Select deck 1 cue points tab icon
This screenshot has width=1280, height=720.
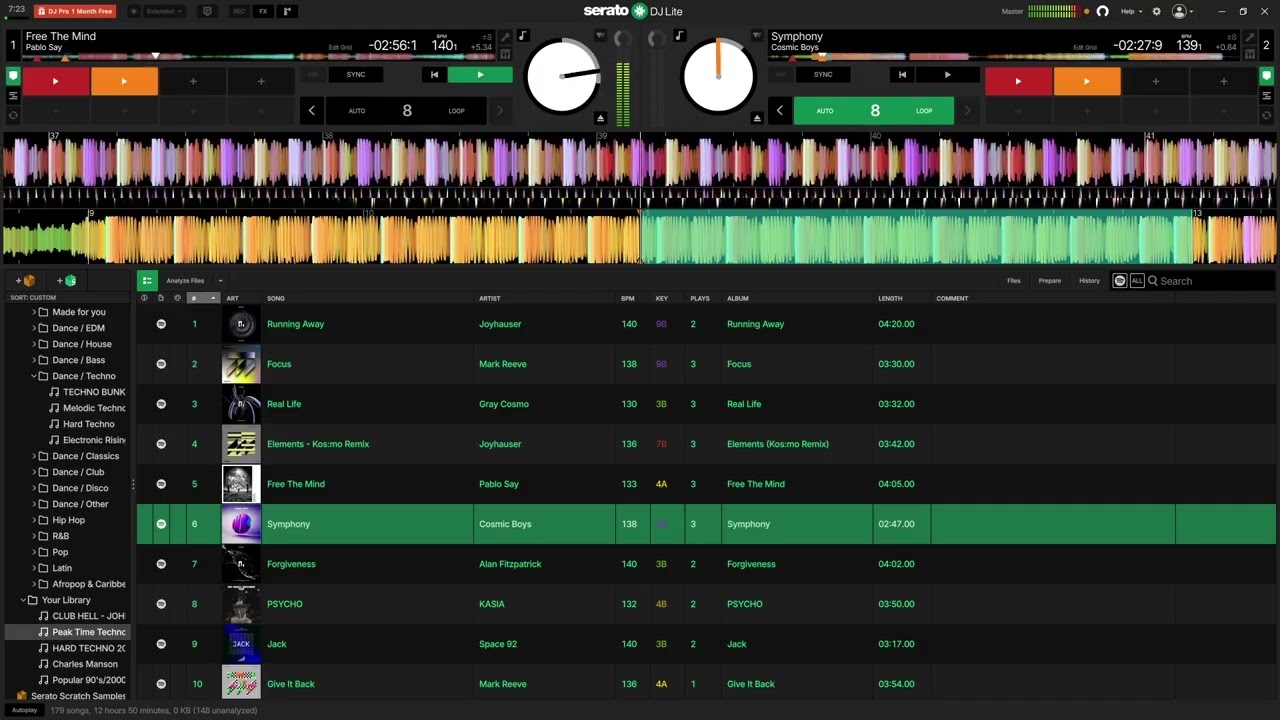[13, 75]
